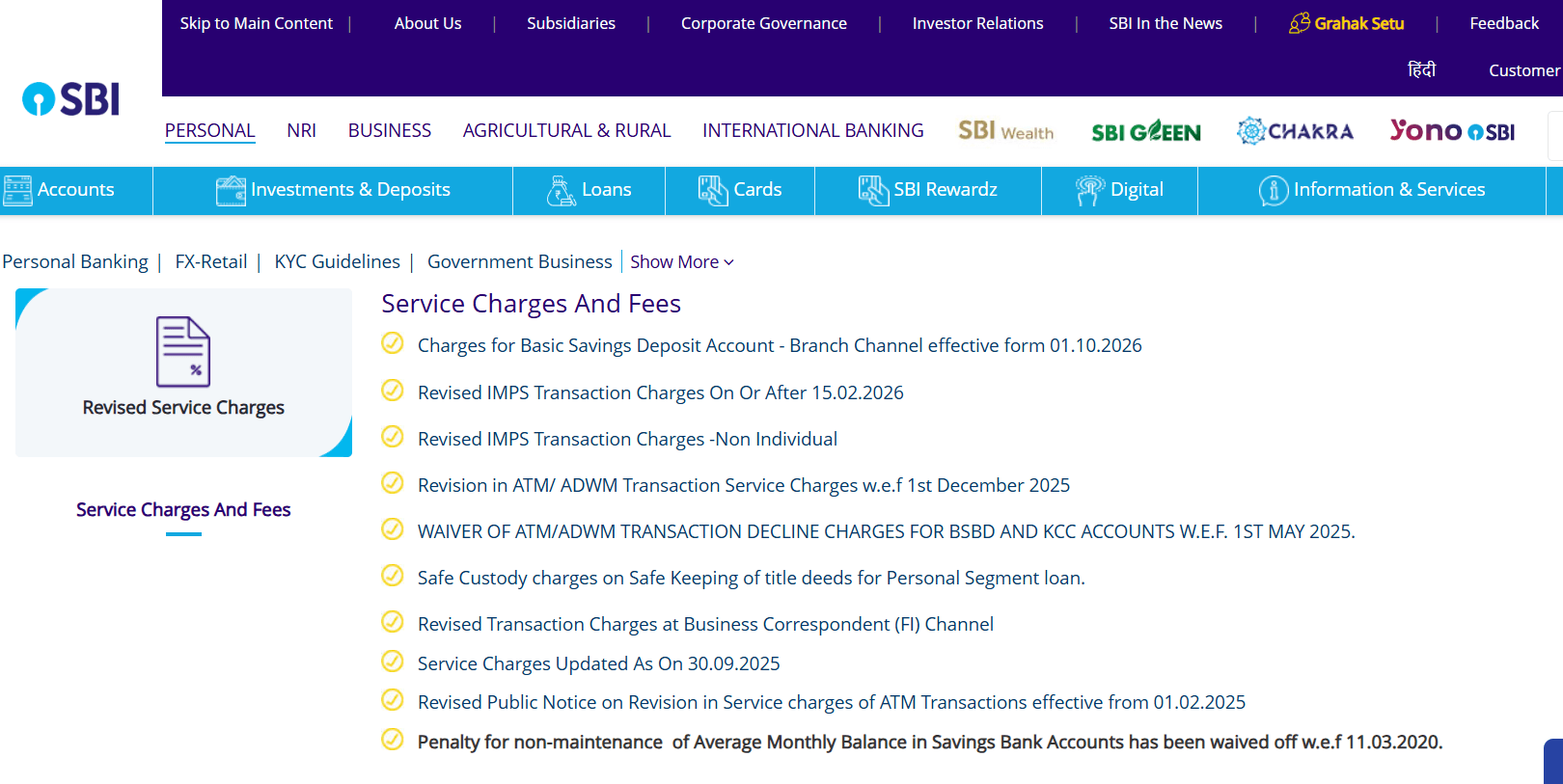Open the AGRICULTURAL & RURAL tab

pyautogui.click(x=567, y=130)
